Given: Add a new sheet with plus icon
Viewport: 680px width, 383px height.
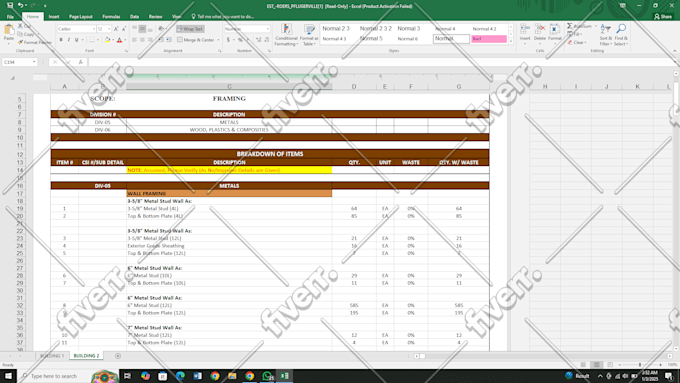Looking at the screenshot, I should [118, 356].
